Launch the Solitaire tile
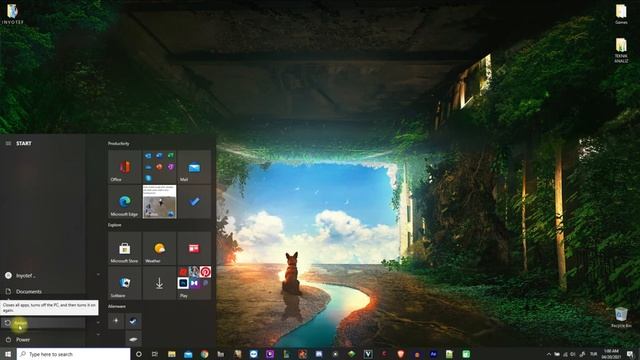This screenshot has width=640, height=360. pyautogui.click(x=124, y=283)
